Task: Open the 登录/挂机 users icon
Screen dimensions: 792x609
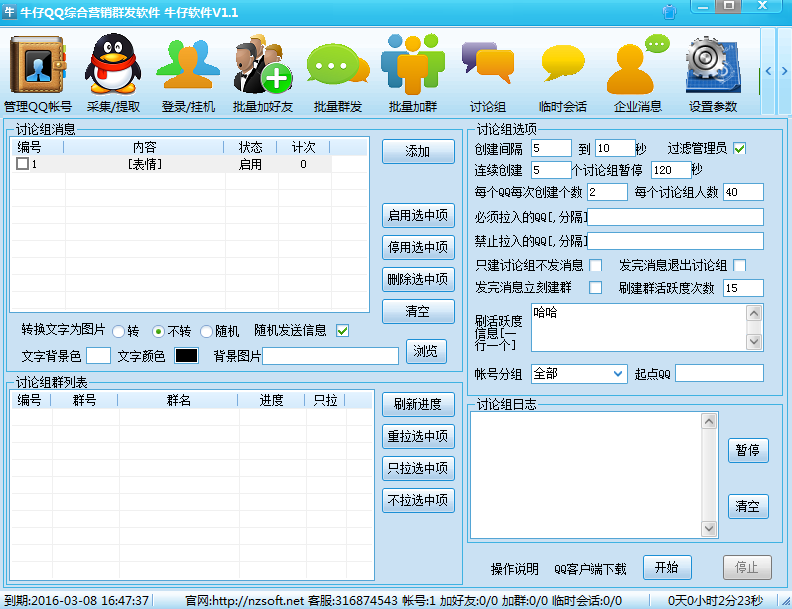Action: pyautogui.click(x=188, y=65)
